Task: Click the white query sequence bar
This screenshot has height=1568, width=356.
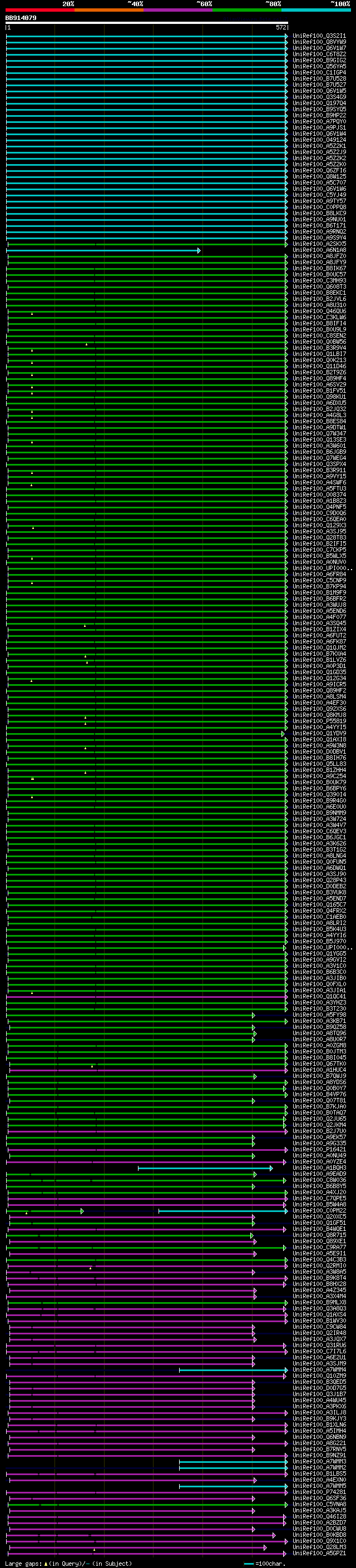Action: [x=147, y=22]
